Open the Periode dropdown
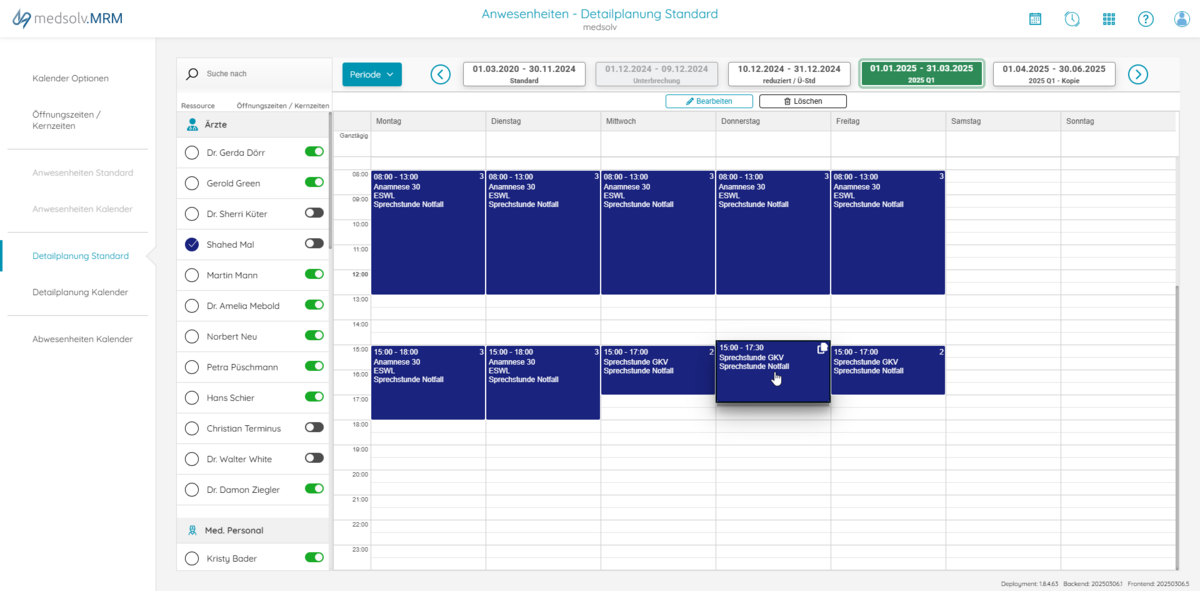The height and width of the screenshot is (591, 1200). click(x=372, y=74)
